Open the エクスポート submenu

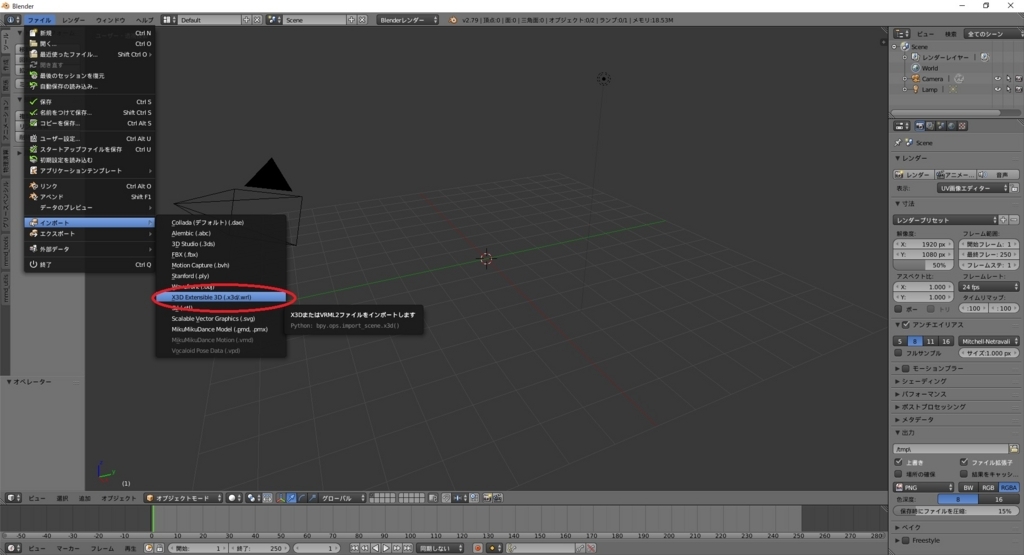coord(90,233)
